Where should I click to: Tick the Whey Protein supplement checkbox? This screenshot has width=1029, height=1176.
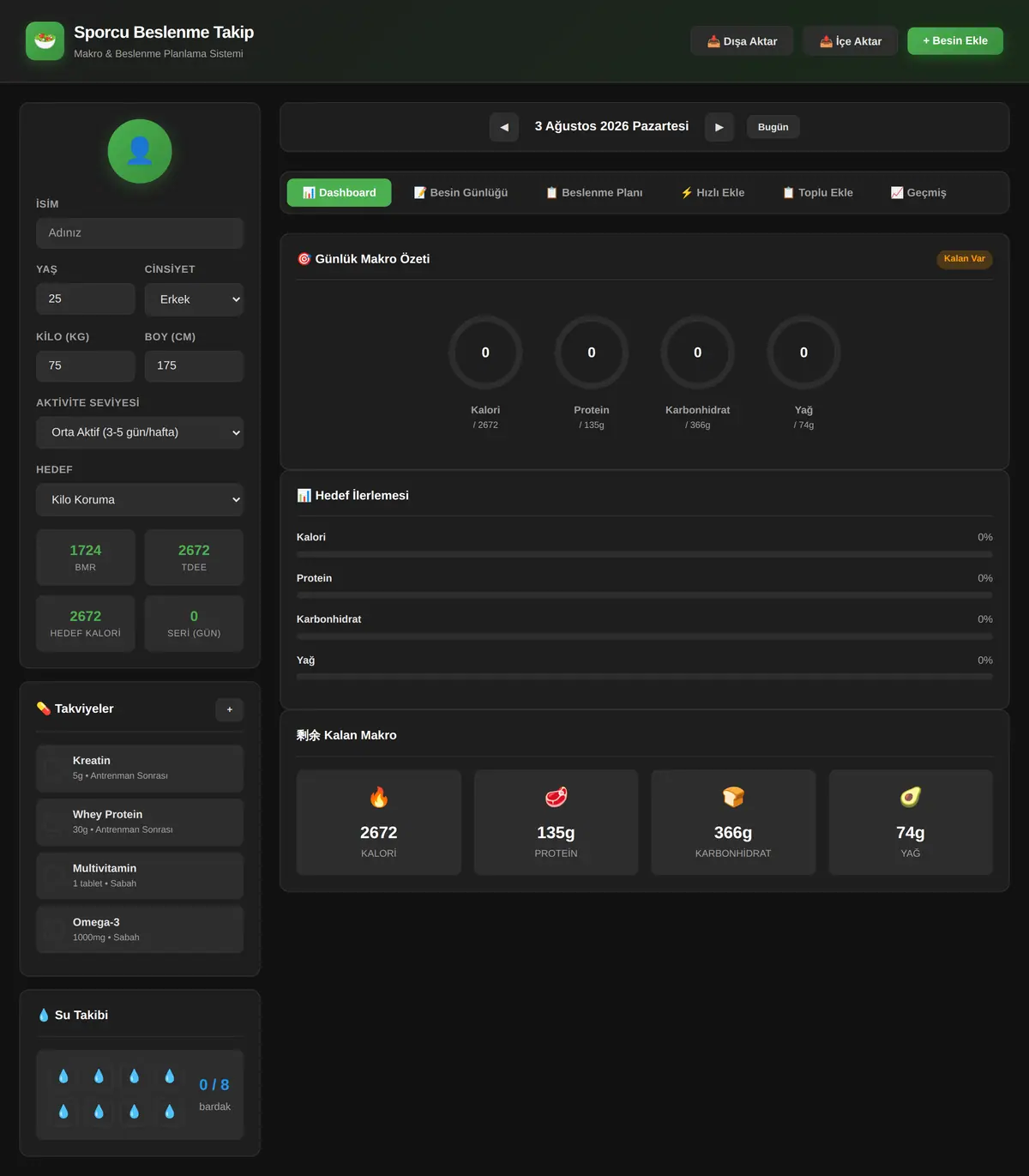pyautogui.click(x=54, y=822)
